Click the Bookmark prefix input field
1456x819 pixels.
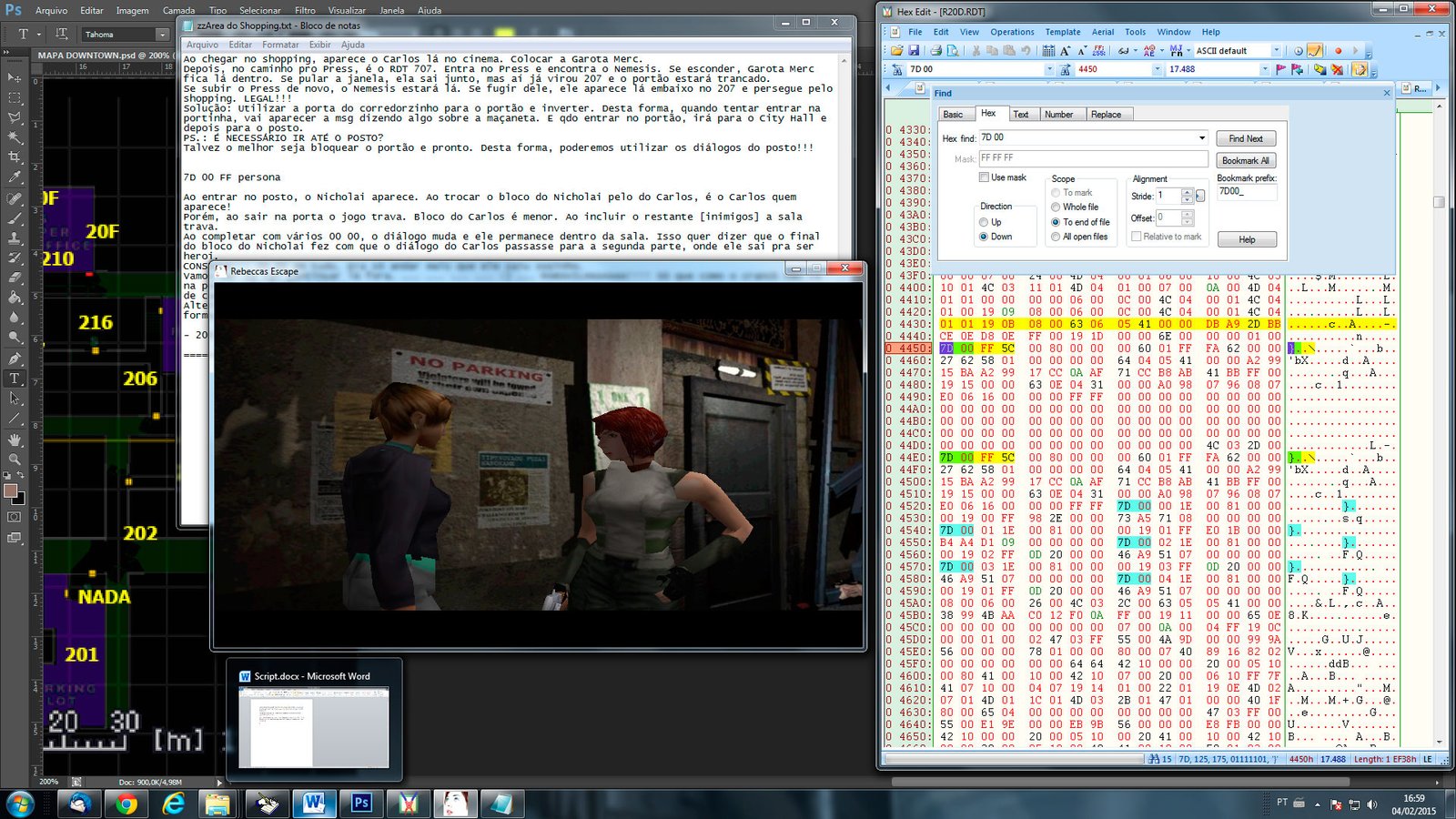pos(1247,192)
